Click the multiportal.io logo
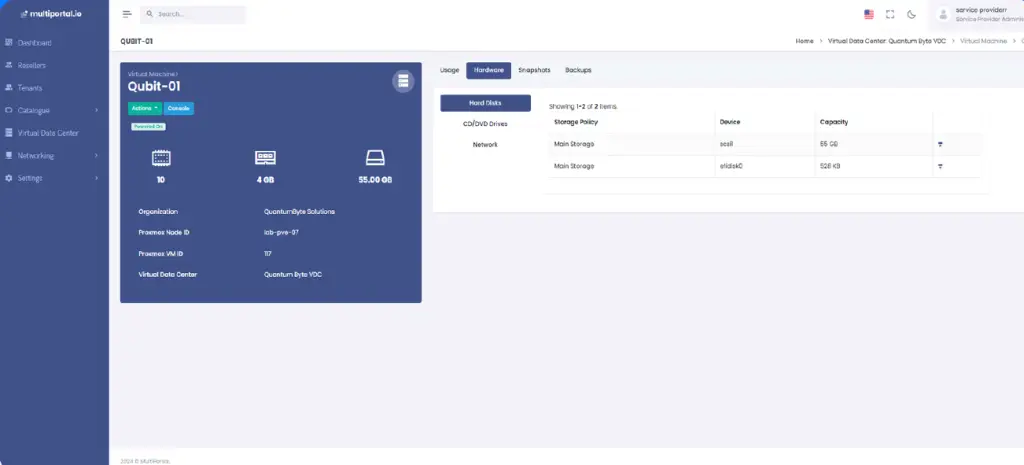This screenshot has width=1024, height=465. click(x=52, y=14)
